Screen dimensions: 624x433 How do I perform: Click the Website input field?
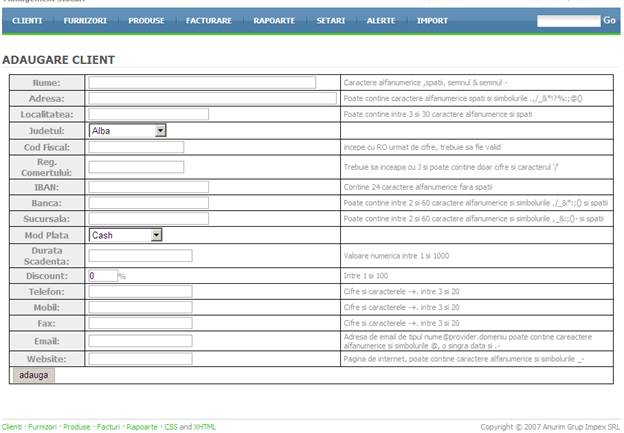[140, 359]
